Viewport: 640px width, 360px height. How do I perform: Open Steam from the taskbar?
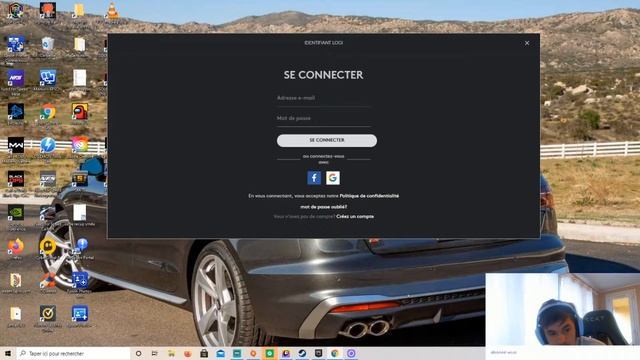pyautogui.click(x=302, y=353)
